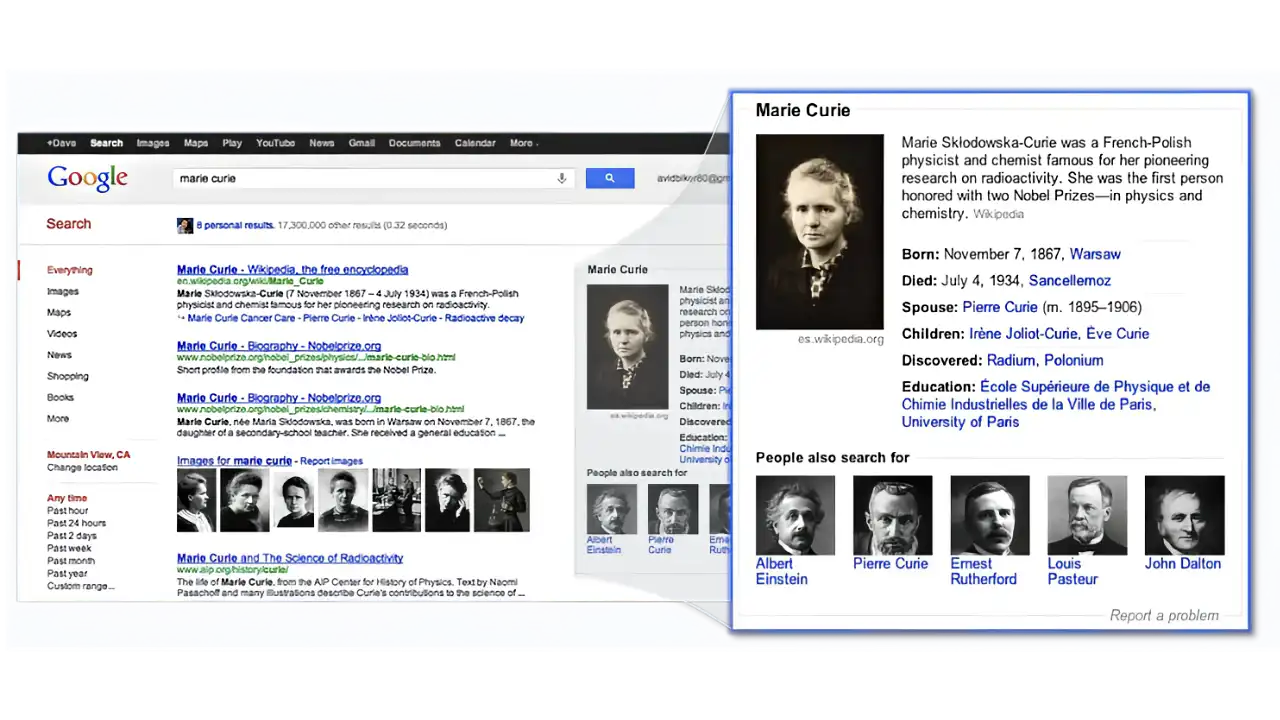Filter results by Past year

coord(67,574)
